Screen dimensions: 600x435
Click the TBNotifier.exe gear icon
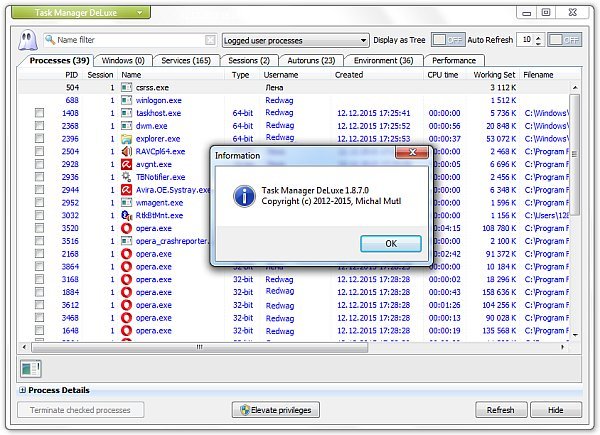(x=126, y=177)
